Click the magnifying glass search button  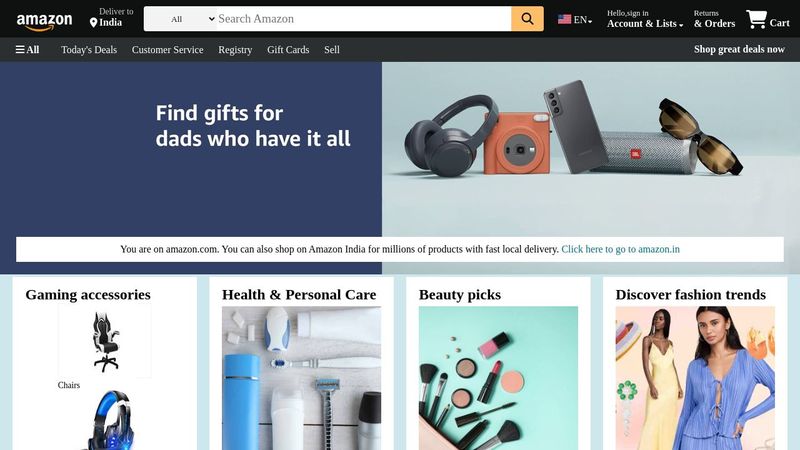[527, 19]
